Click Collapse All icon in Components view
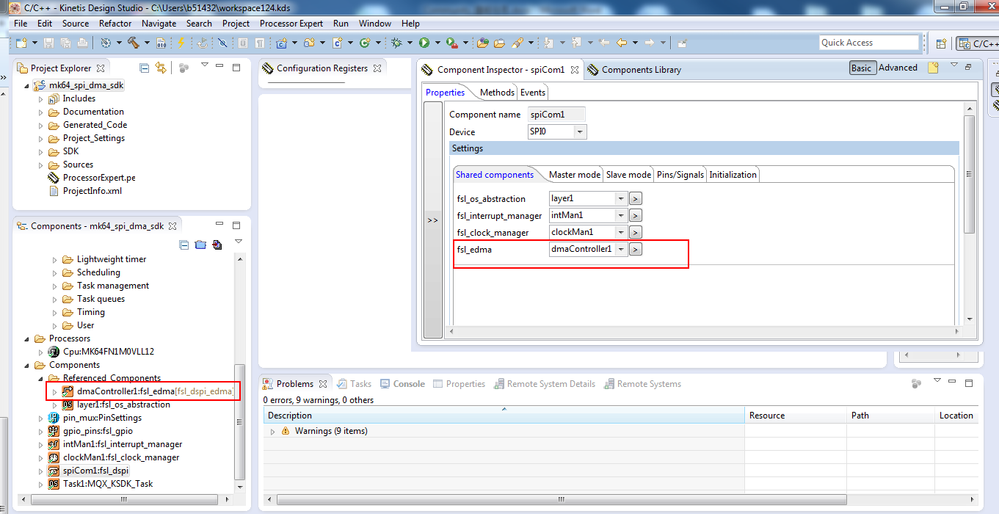The image size is (999, 514). [x=184, y=245]
